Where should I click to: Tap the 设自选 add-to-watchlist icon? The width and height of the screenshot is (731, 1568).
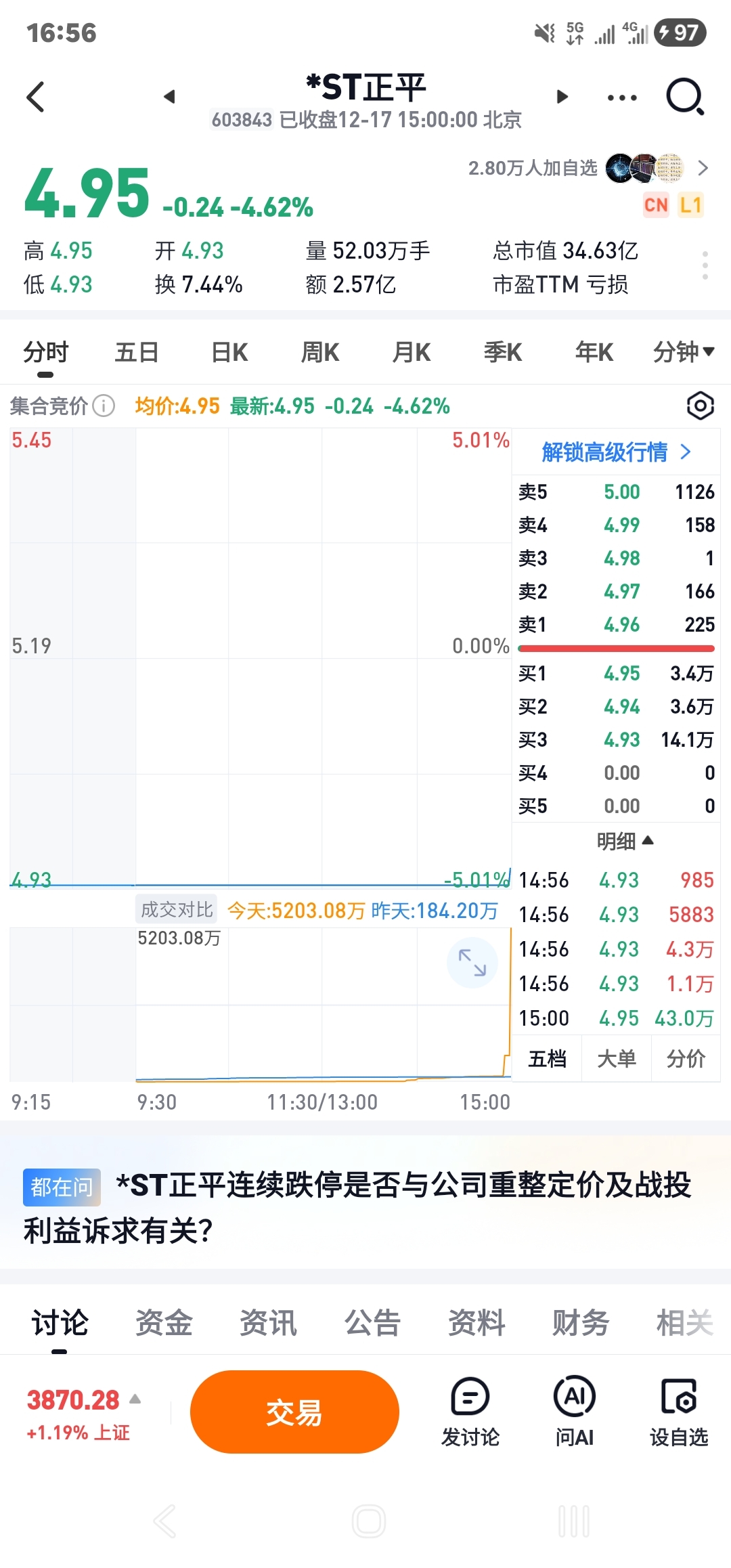coord(678,1412)
